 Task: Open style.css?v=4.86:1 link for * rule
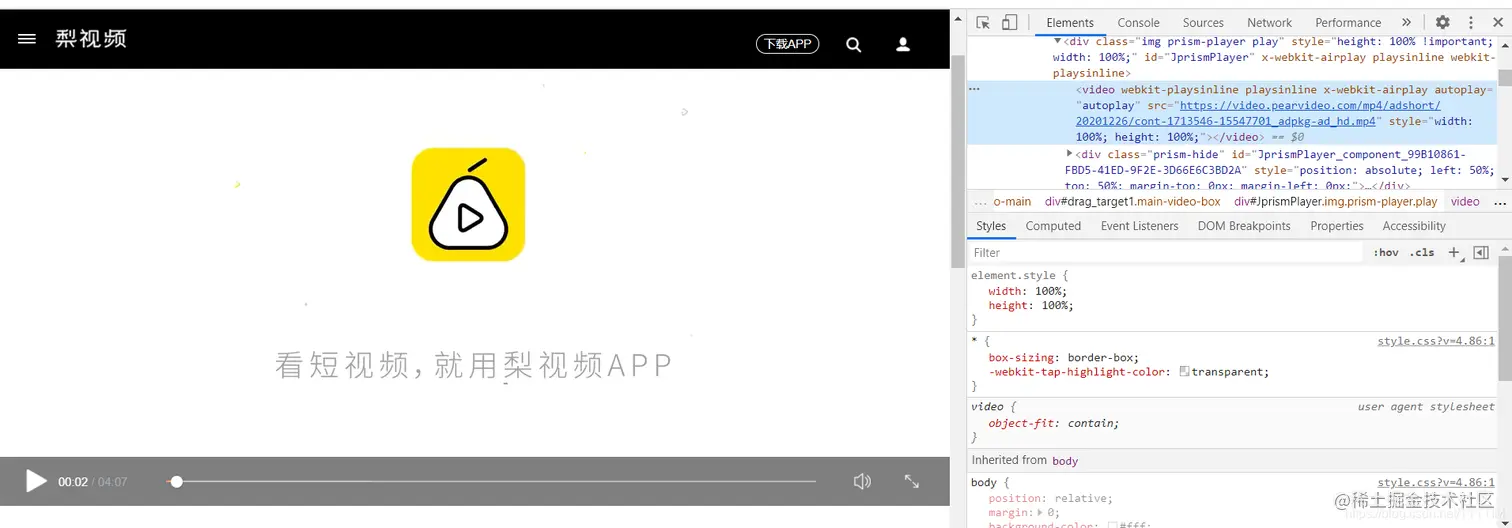[x=1436, y=341]
